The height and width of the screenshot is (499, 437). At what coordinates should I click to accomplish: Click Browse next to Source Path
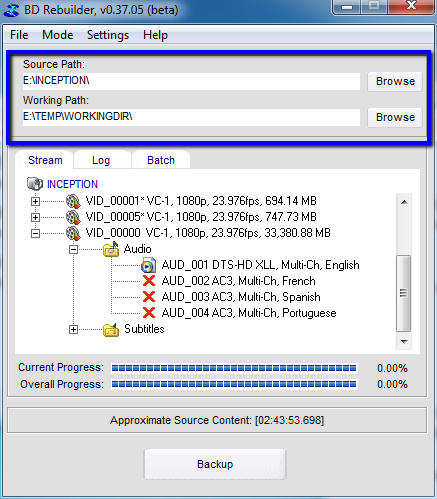395,81
